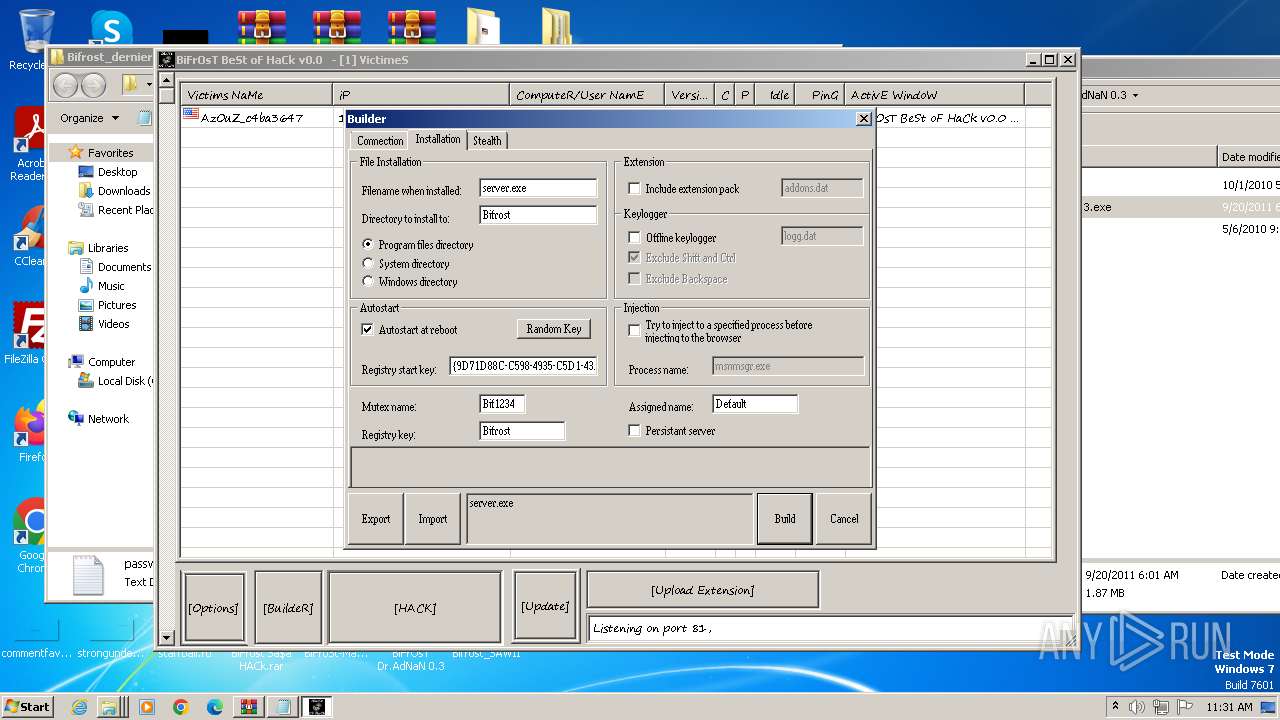Image resolution: width=1280 pixels, height=720 pixels.
Task: Click the Random Key button
Action: [x=553, y=329]
